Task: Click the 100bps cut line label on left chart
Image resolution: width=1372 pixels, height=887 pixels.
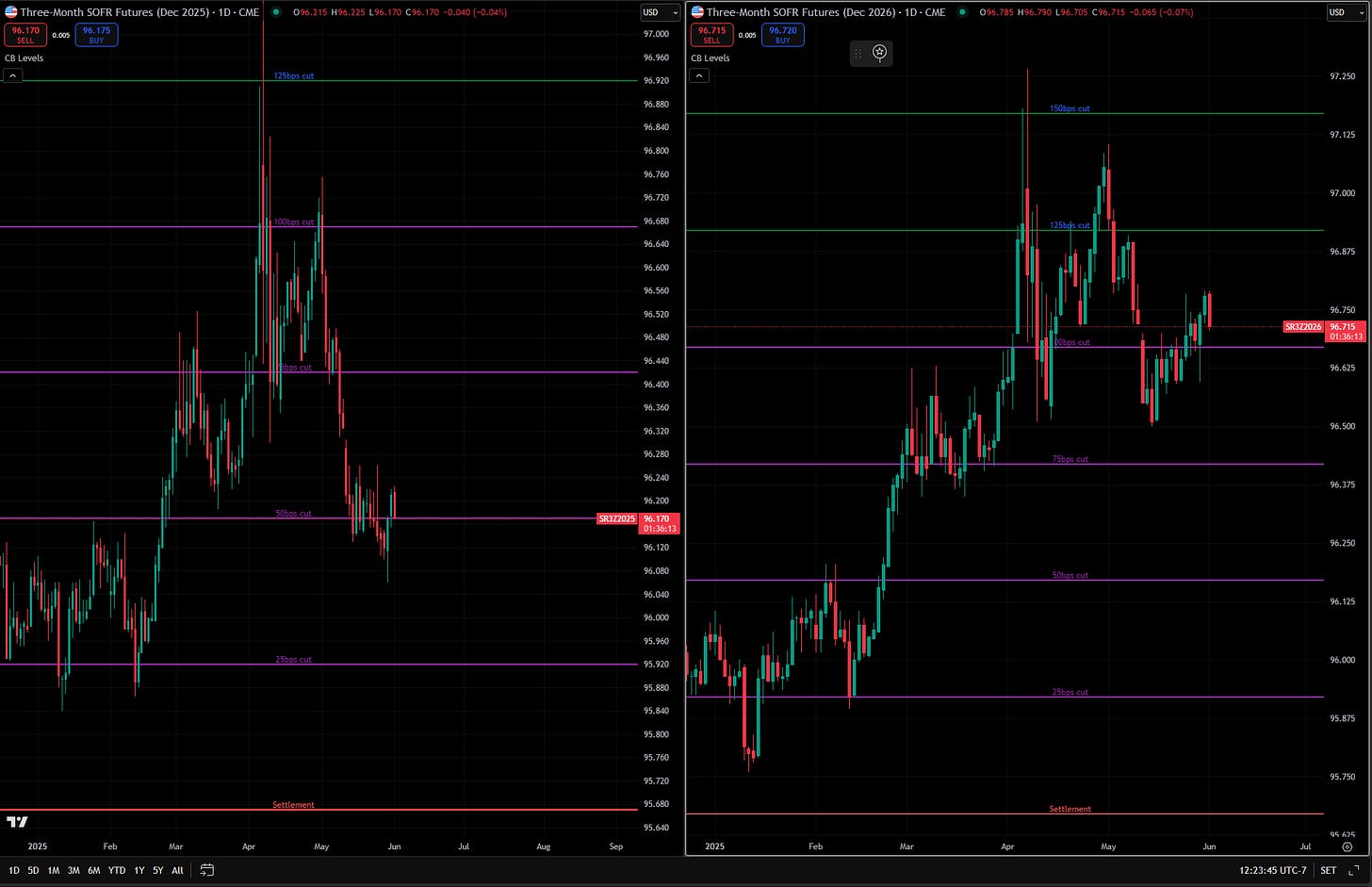Action: coord(294,222)
